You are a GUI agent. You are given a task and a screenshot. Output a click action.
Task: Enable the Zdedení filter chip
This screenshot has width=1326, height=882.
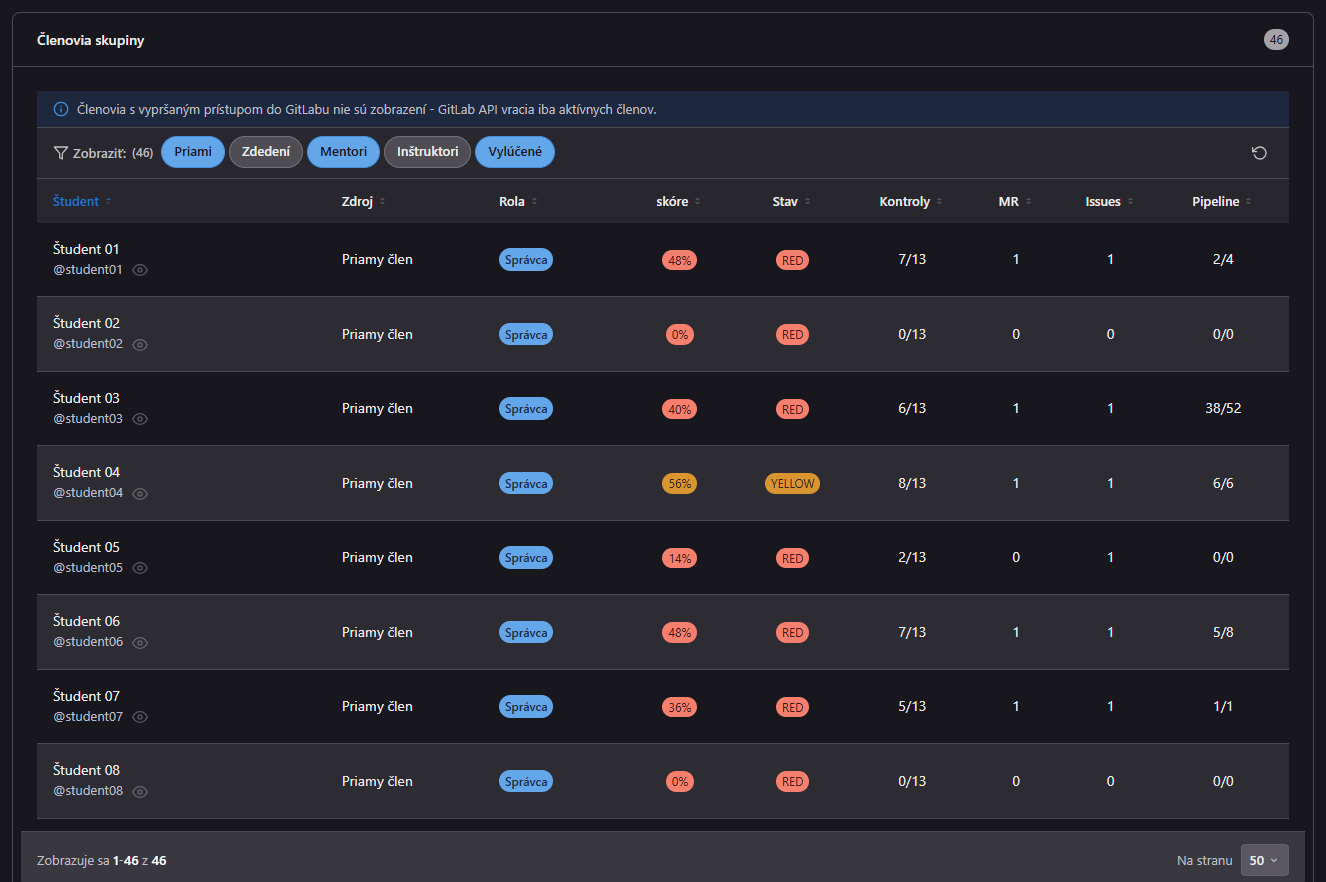[x=266, y=152]
